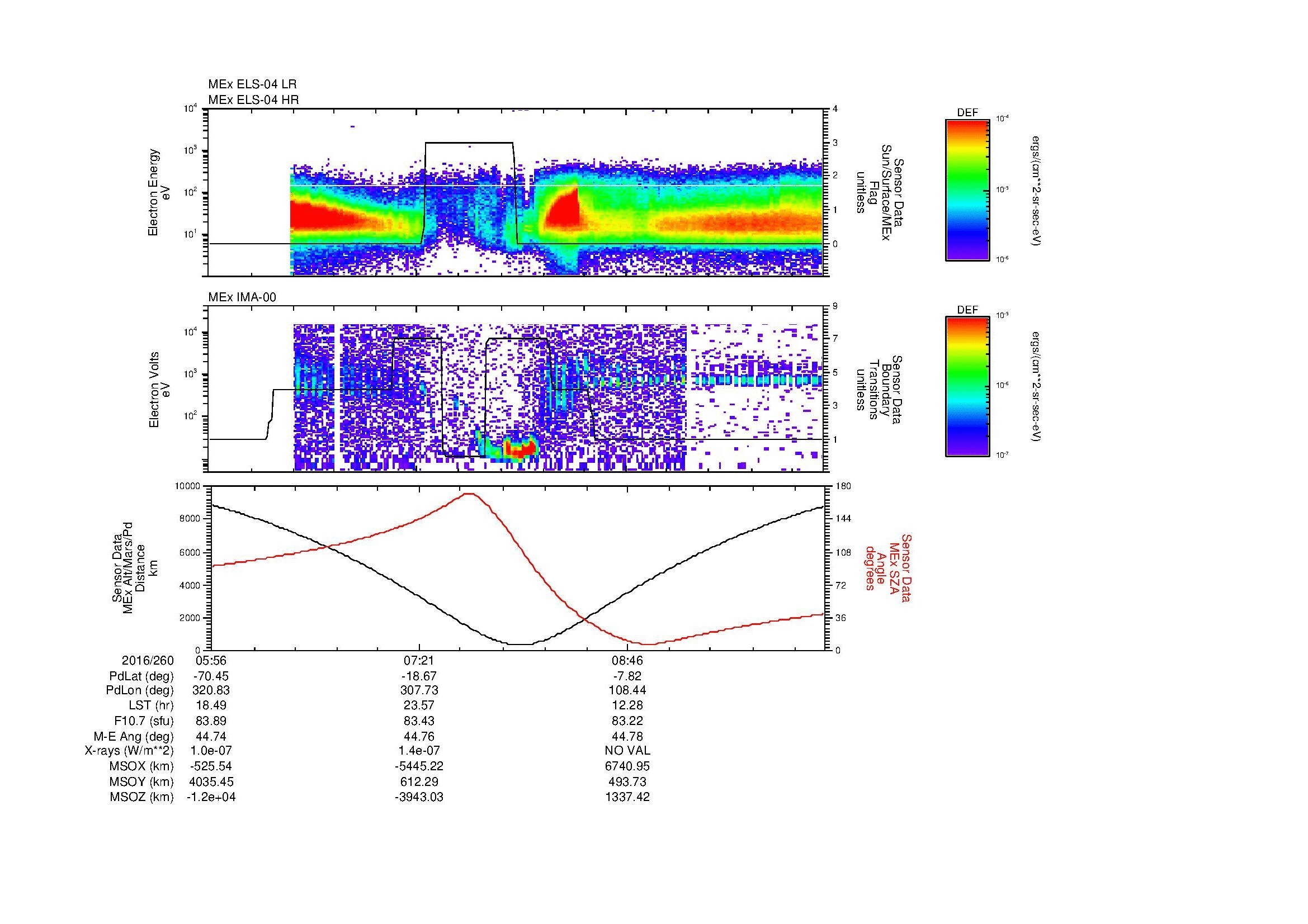
Task: Click the 2016/260 date label
Action: (x=148, y=660)
